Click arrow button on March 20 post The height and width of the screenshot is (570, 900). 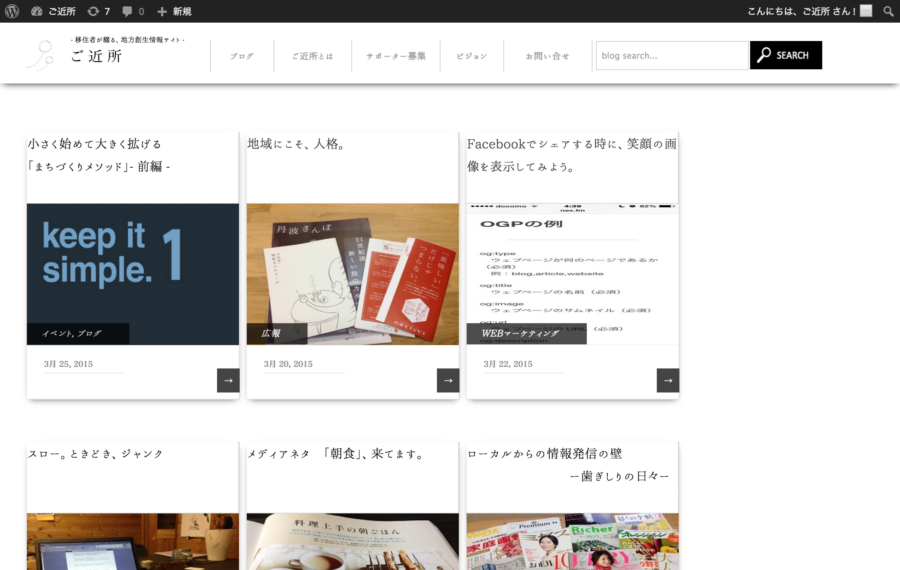448,380
